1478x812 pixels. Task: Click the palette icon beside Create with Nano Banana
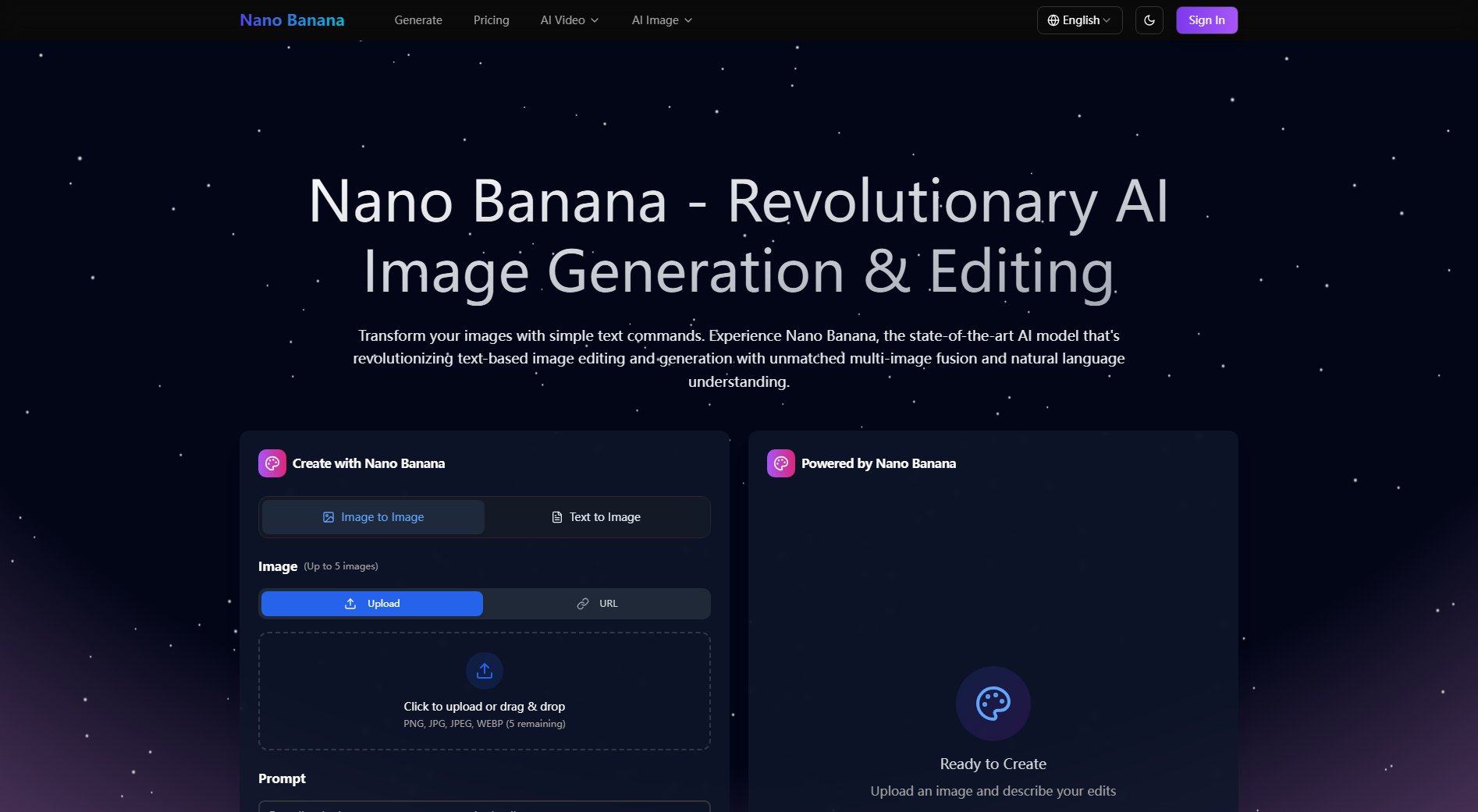pos(272,463)
